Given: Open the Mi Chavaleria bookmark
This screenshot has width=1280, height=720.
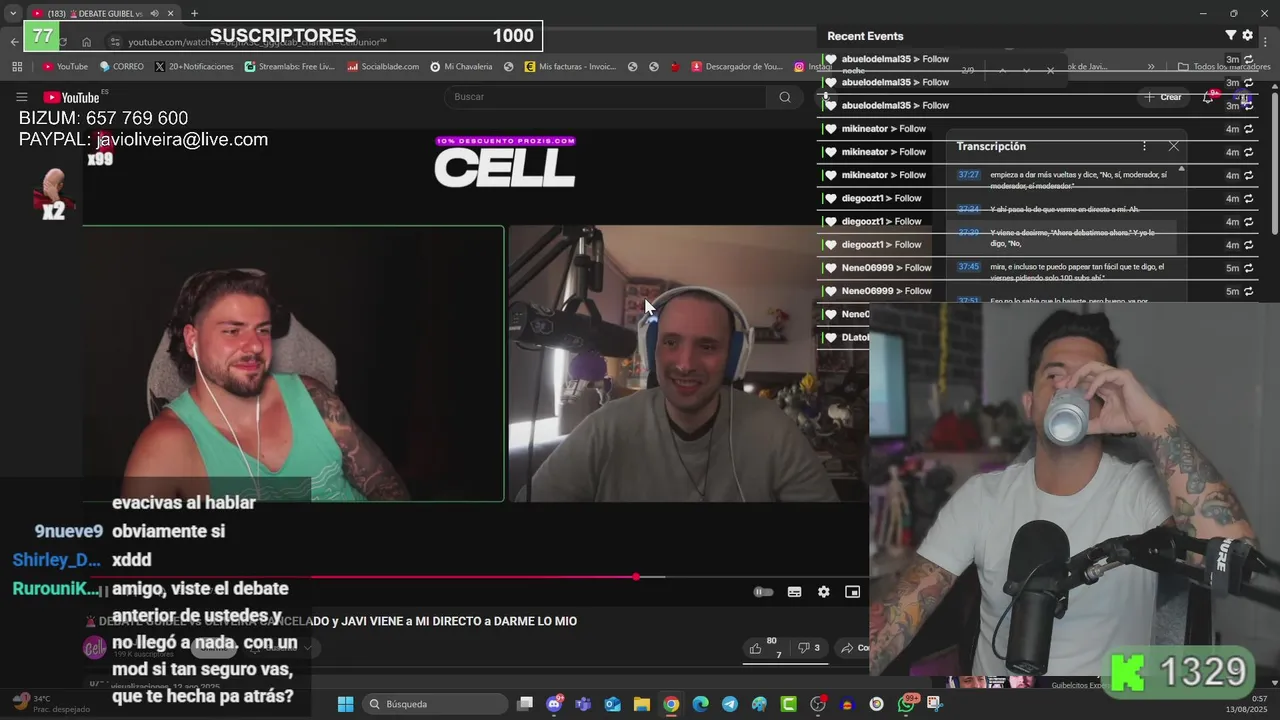Looking at the screenshot, I should [461, 67].
